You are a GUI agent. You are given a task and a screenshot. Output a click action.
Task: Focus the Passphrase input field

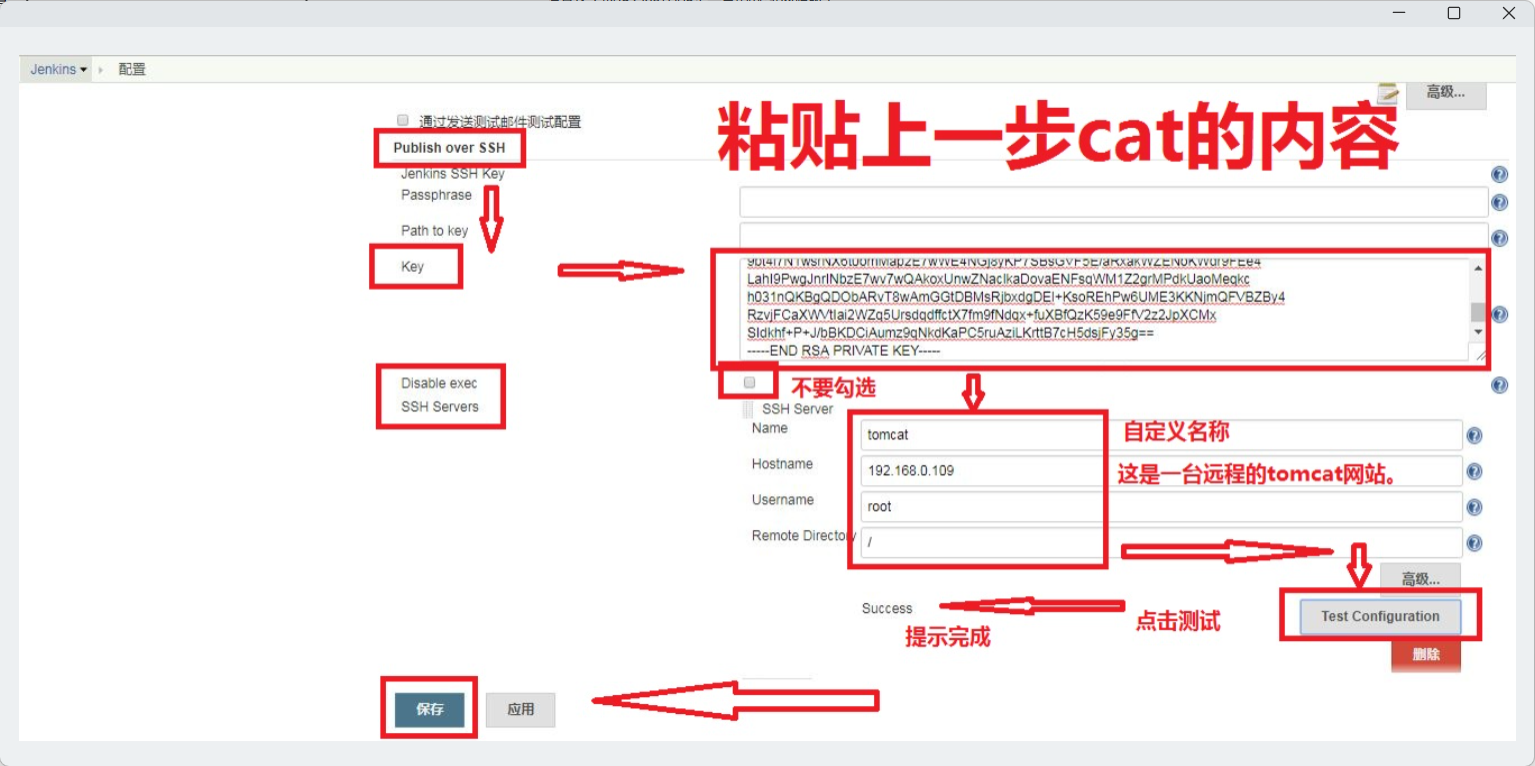(1114, 202)
